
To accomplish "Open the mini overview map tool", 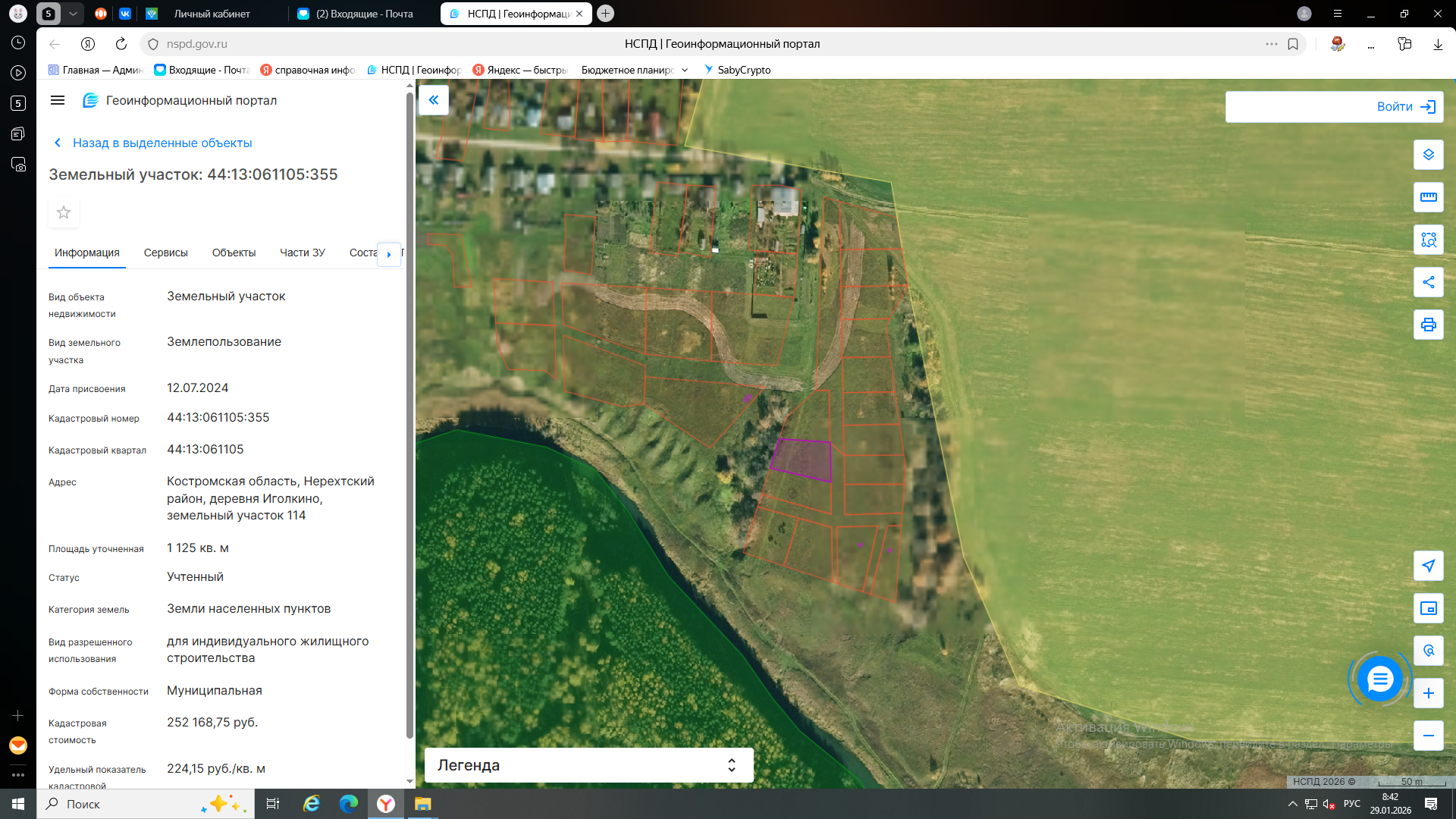I will 1429,608.
